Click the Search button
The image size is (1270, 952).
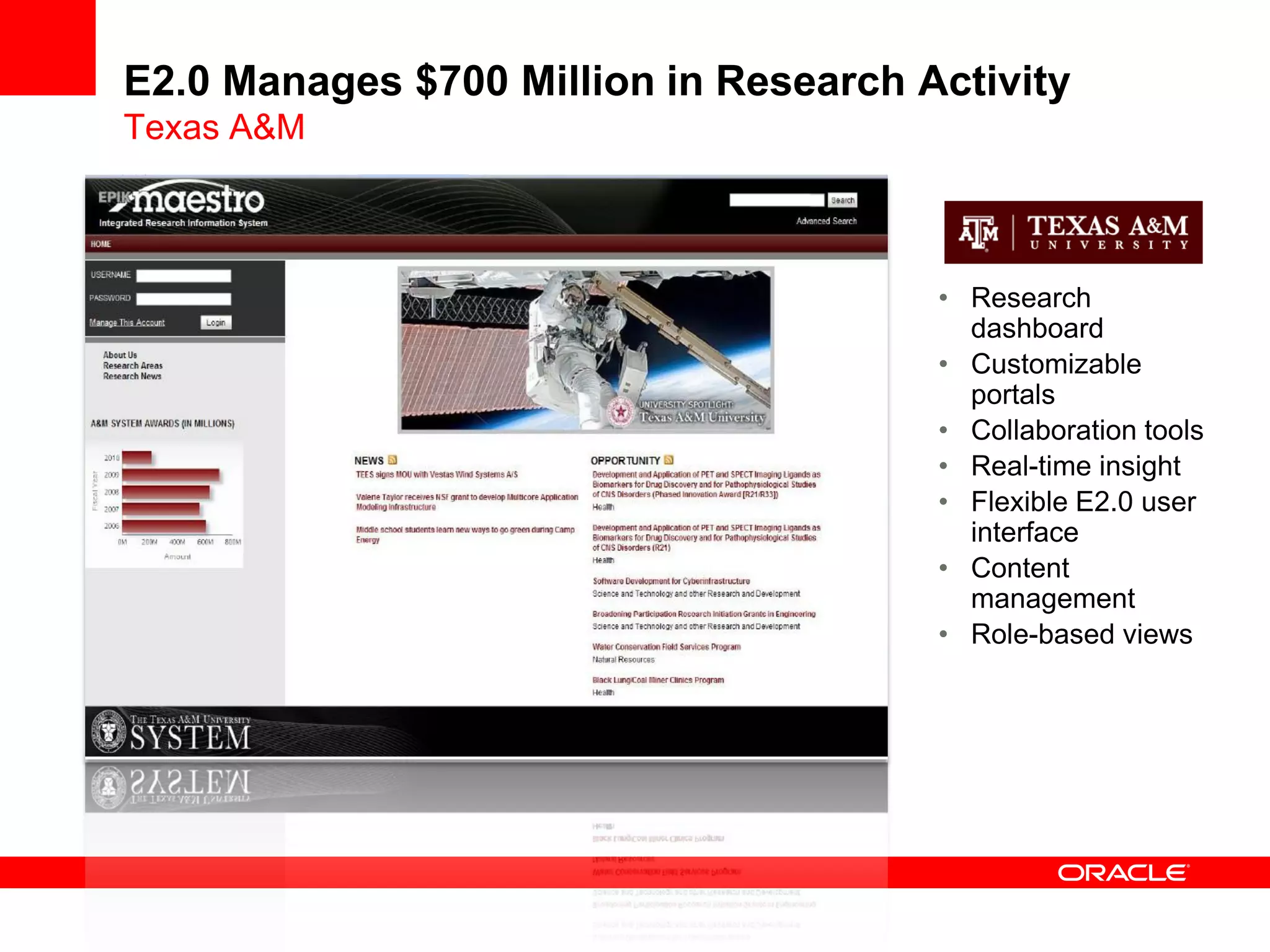coord(843,200)
